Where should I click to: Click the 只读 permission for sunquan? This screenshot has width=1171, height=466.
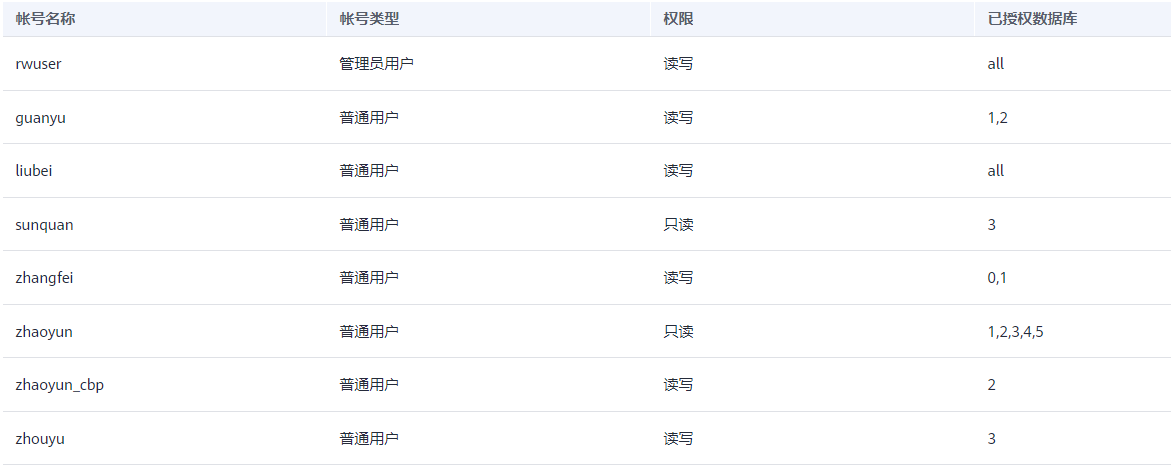pyautogui.click(x=678, y=225)
